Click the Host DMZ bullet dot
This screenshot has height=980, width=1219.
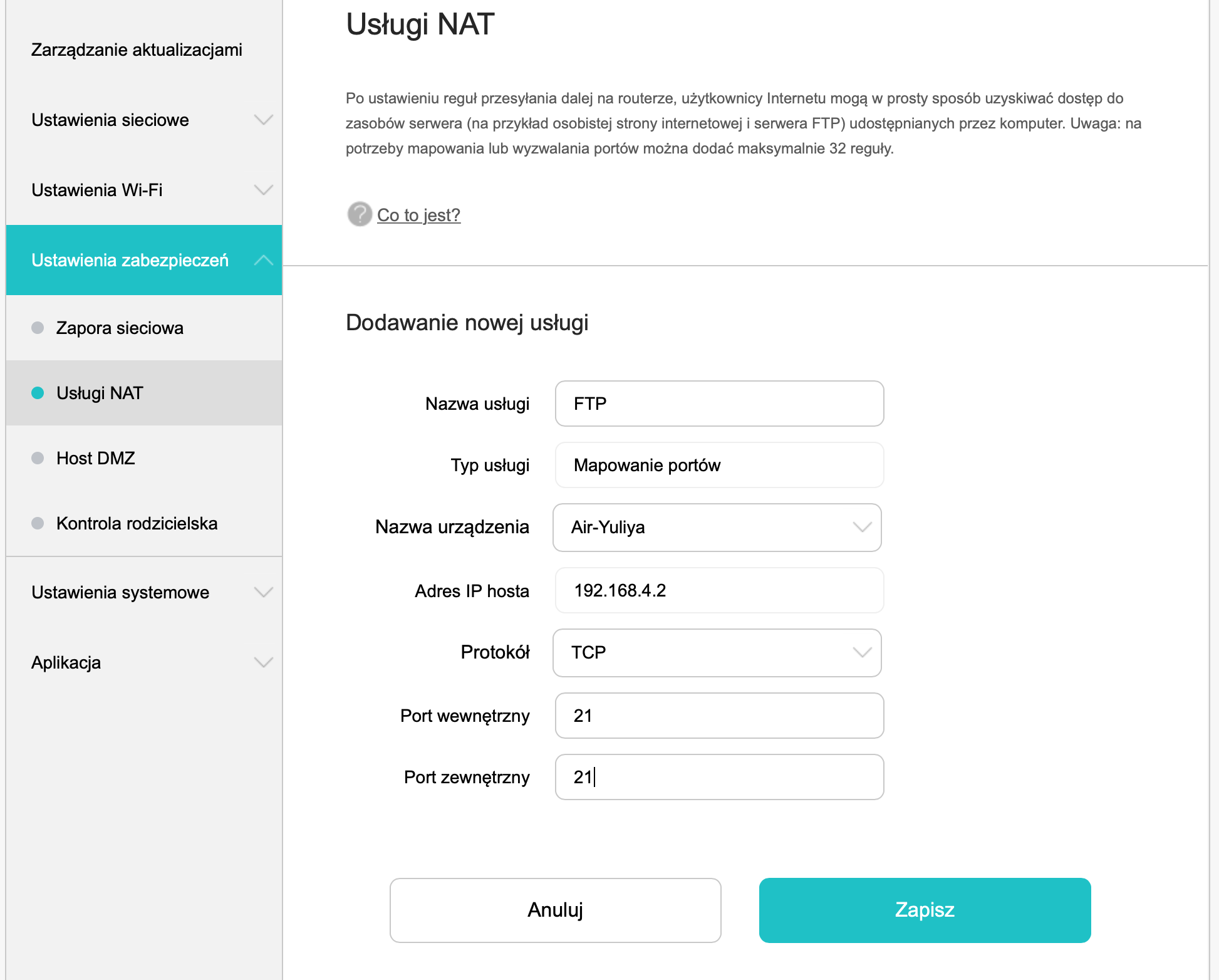(x=38, y=458)
